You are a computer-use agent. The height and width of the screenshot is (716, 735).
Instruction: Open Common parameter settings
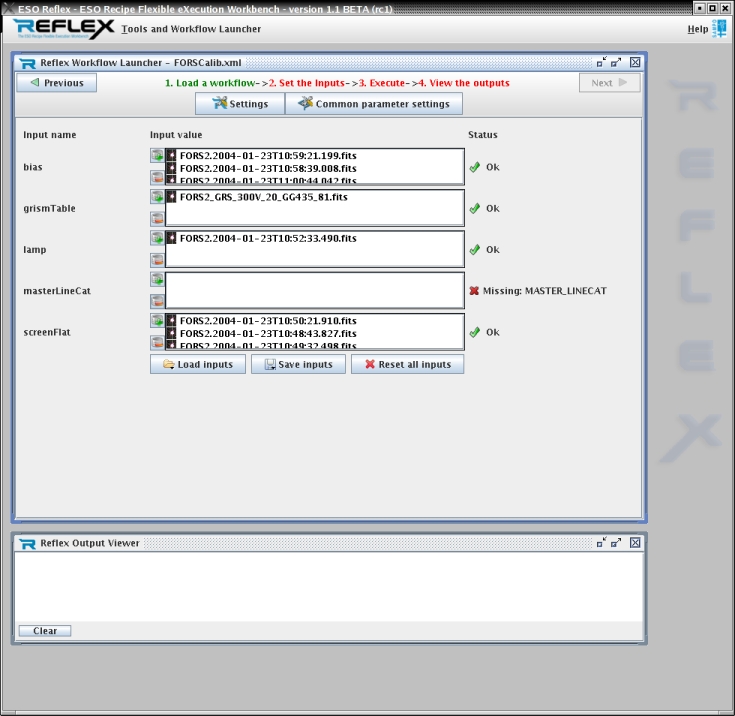pyautogui.click(x=373, y=104)
